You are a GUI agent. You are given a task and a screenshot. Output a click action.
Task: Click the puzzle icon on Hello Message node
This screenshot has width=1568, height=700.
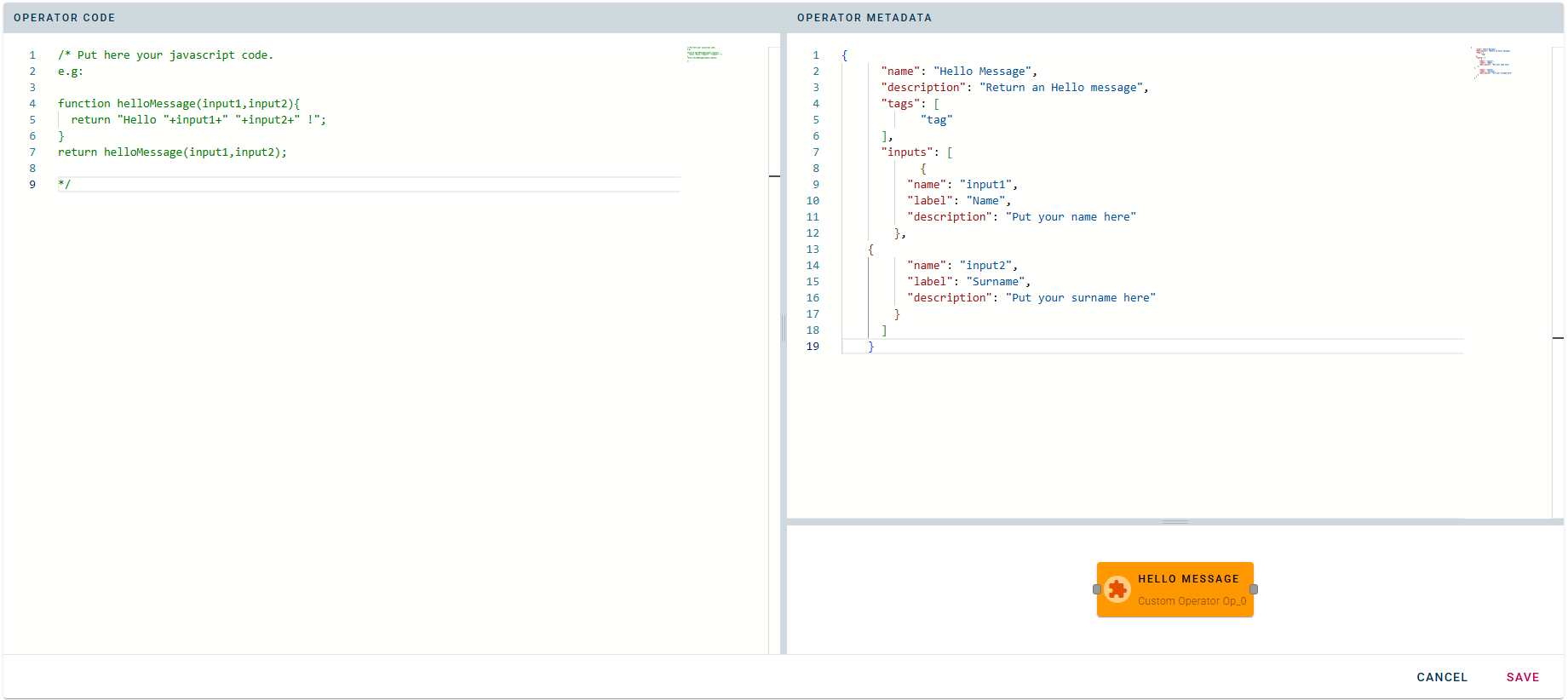point(1117,589)
